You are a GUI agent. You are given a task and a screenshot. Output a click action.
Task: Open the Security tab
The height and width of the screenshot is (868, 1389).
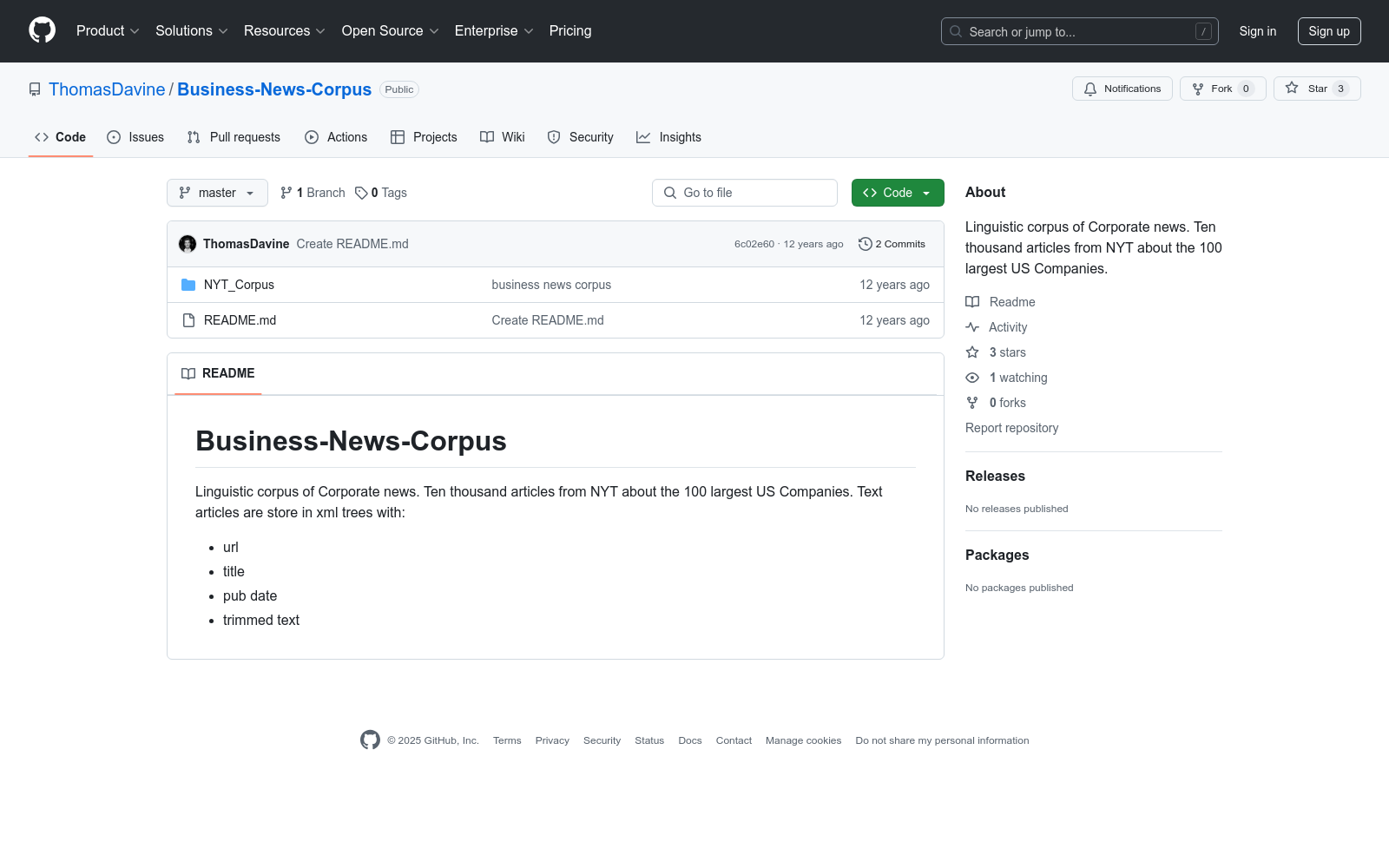pyautogui.click(x=580, y=137)
